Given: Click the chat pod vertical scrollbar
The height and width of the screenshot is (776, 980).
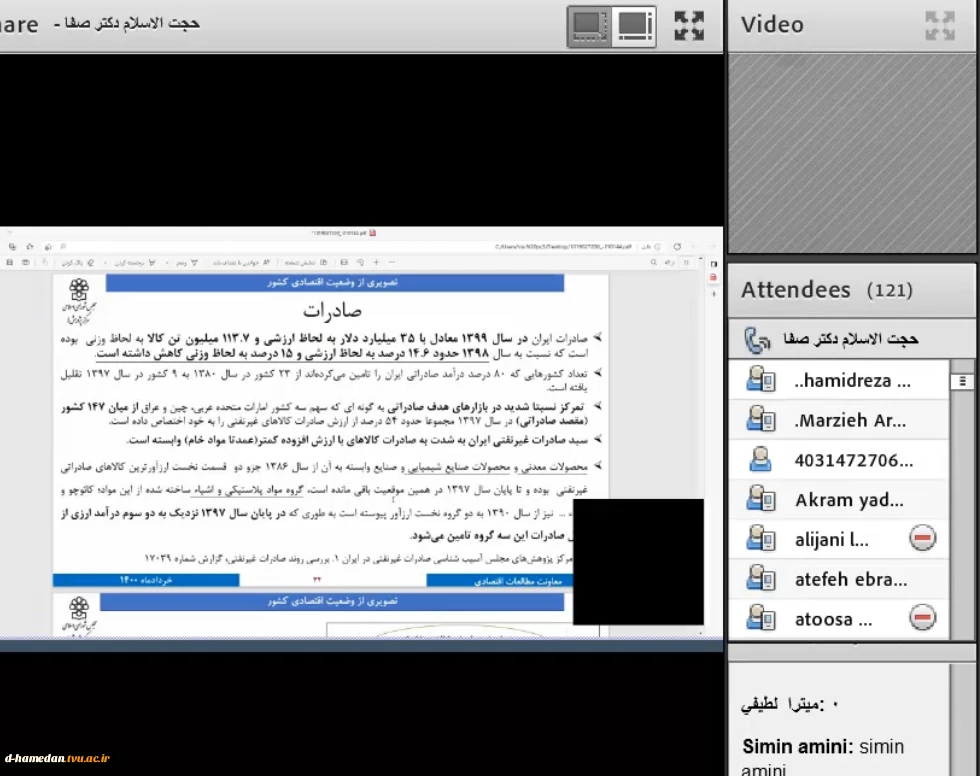Looking at the screenshot, I should click(x=962, y=720).
